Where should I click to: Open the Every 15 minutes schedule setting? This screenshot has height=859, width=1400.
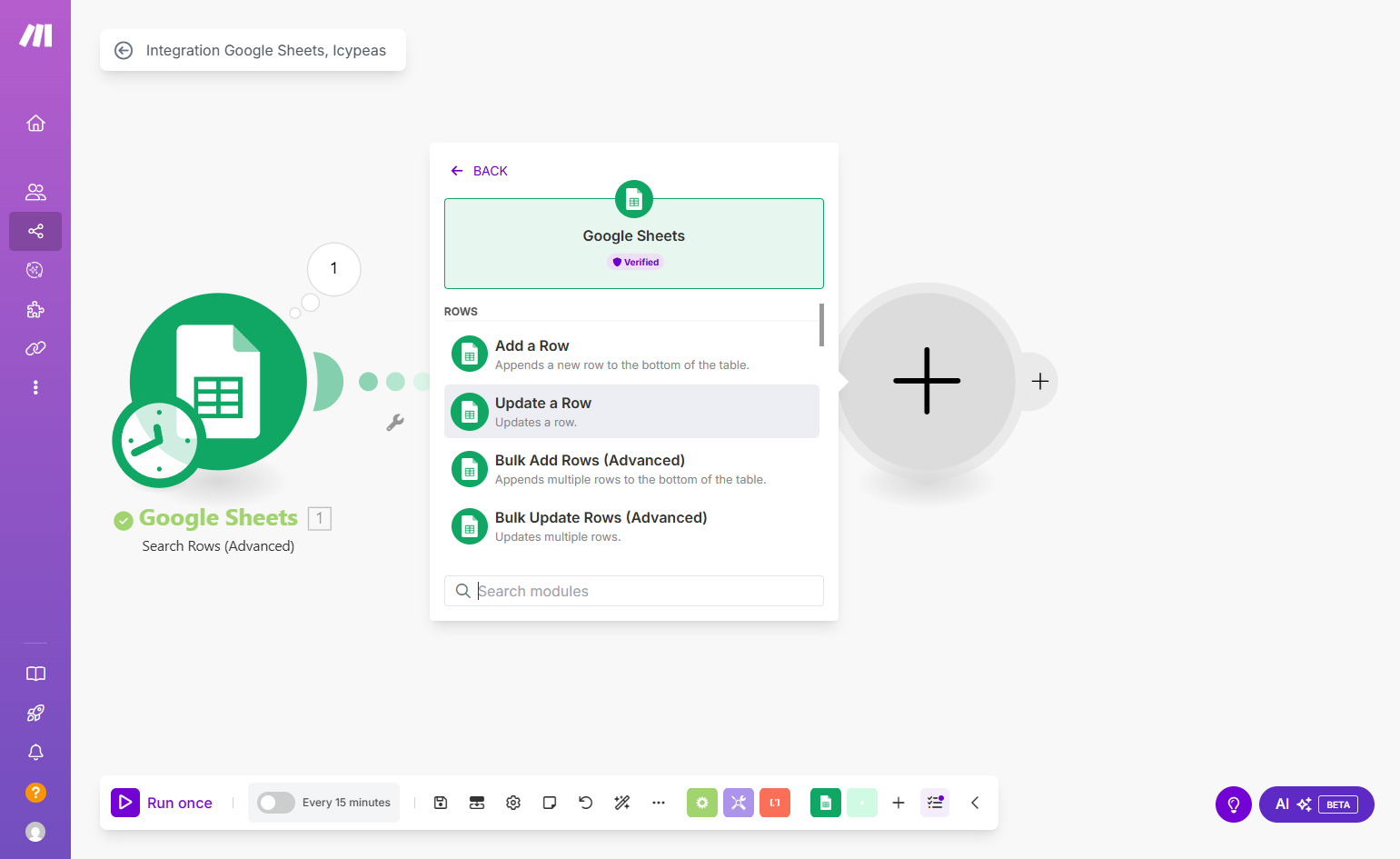346,803
